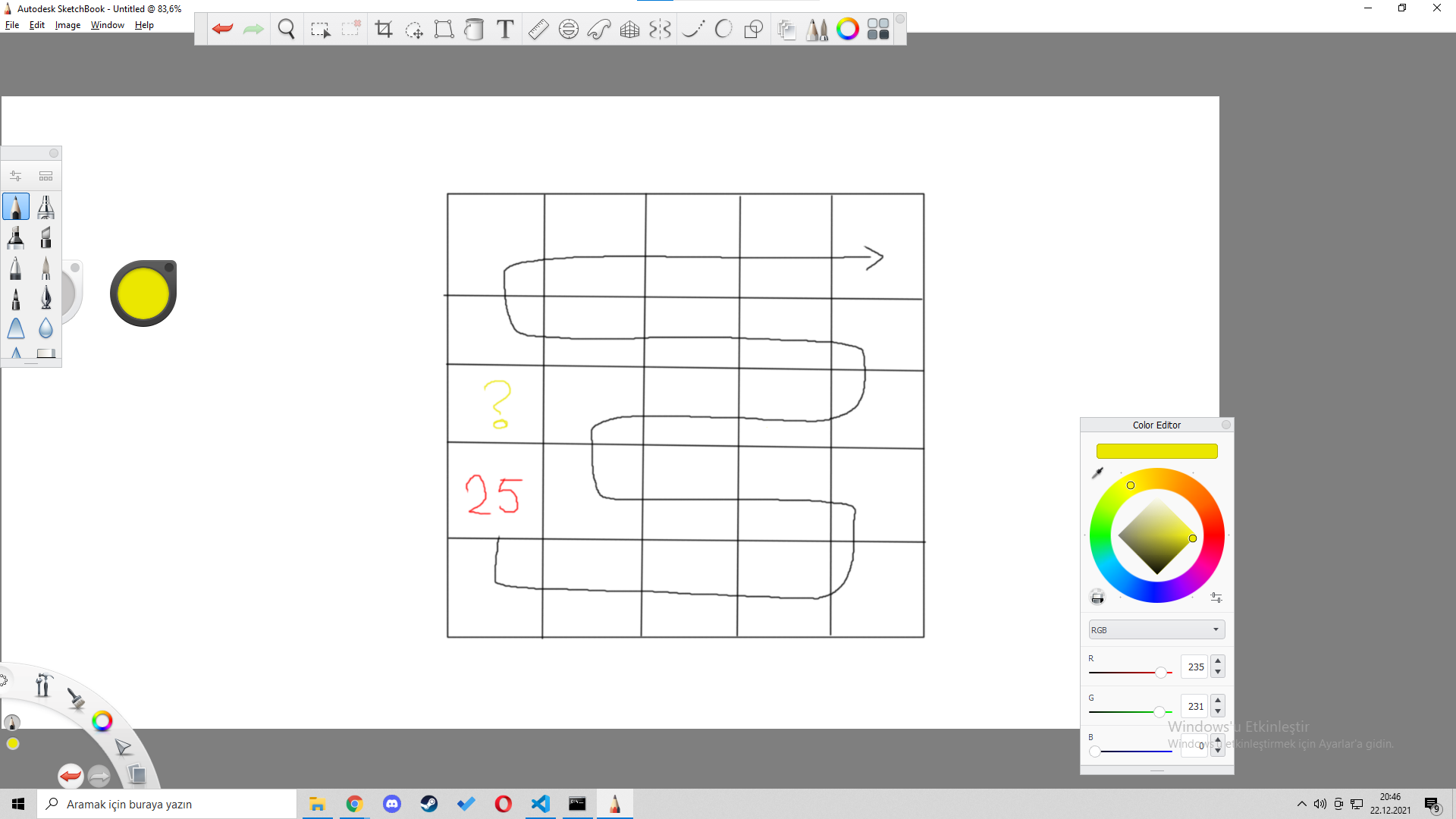The height and width of the screenshot is (819, 1456).
Task: Select the Crop tool
Action: [384, 30]
